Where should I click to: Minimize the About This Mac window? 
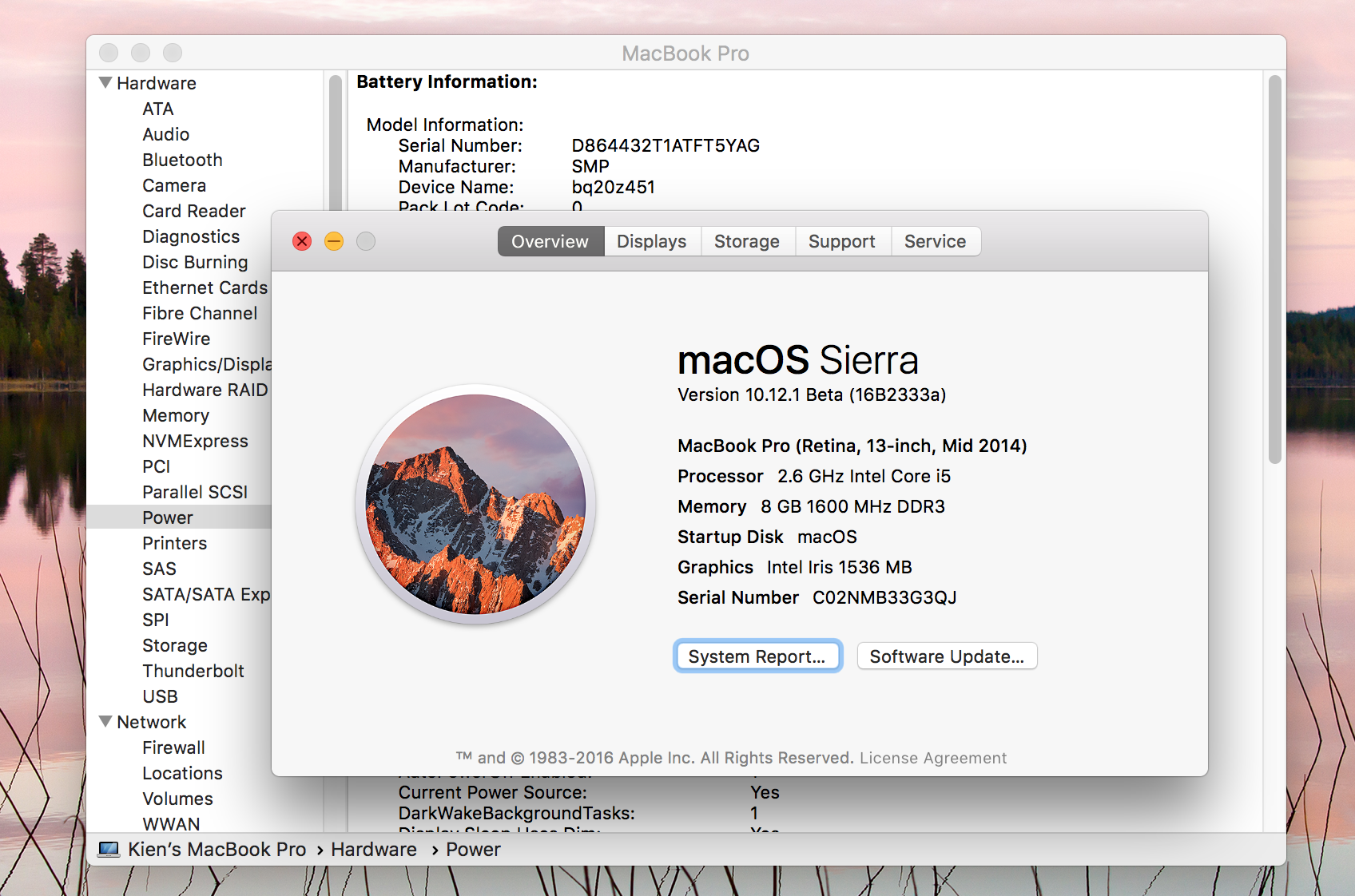coord(334,241)
